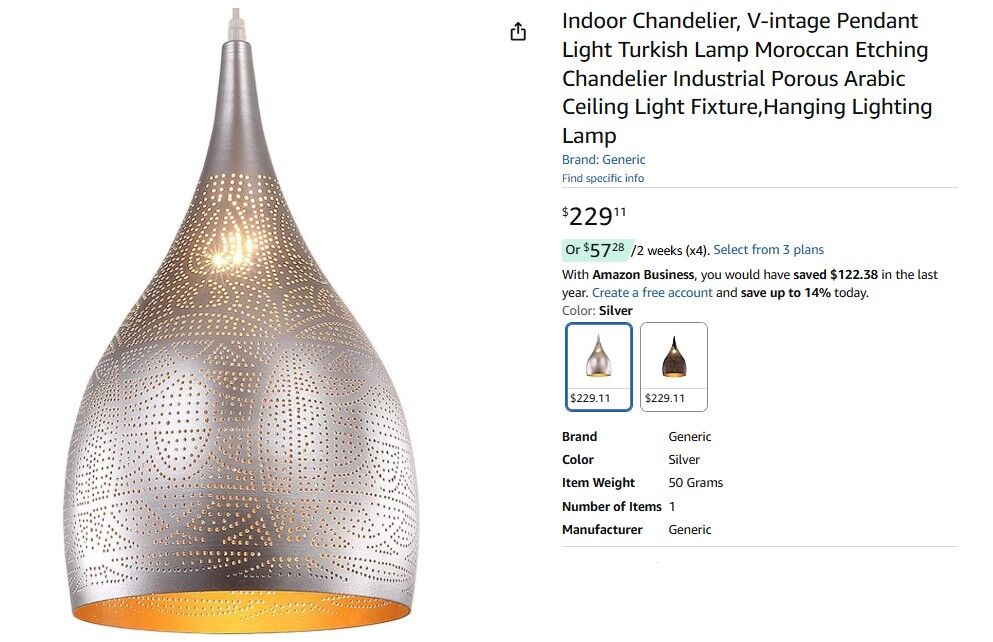Click the Manufacturer row's Generic value
The width and height of the screenshot is (993, 642).
[x=690, y=530]
